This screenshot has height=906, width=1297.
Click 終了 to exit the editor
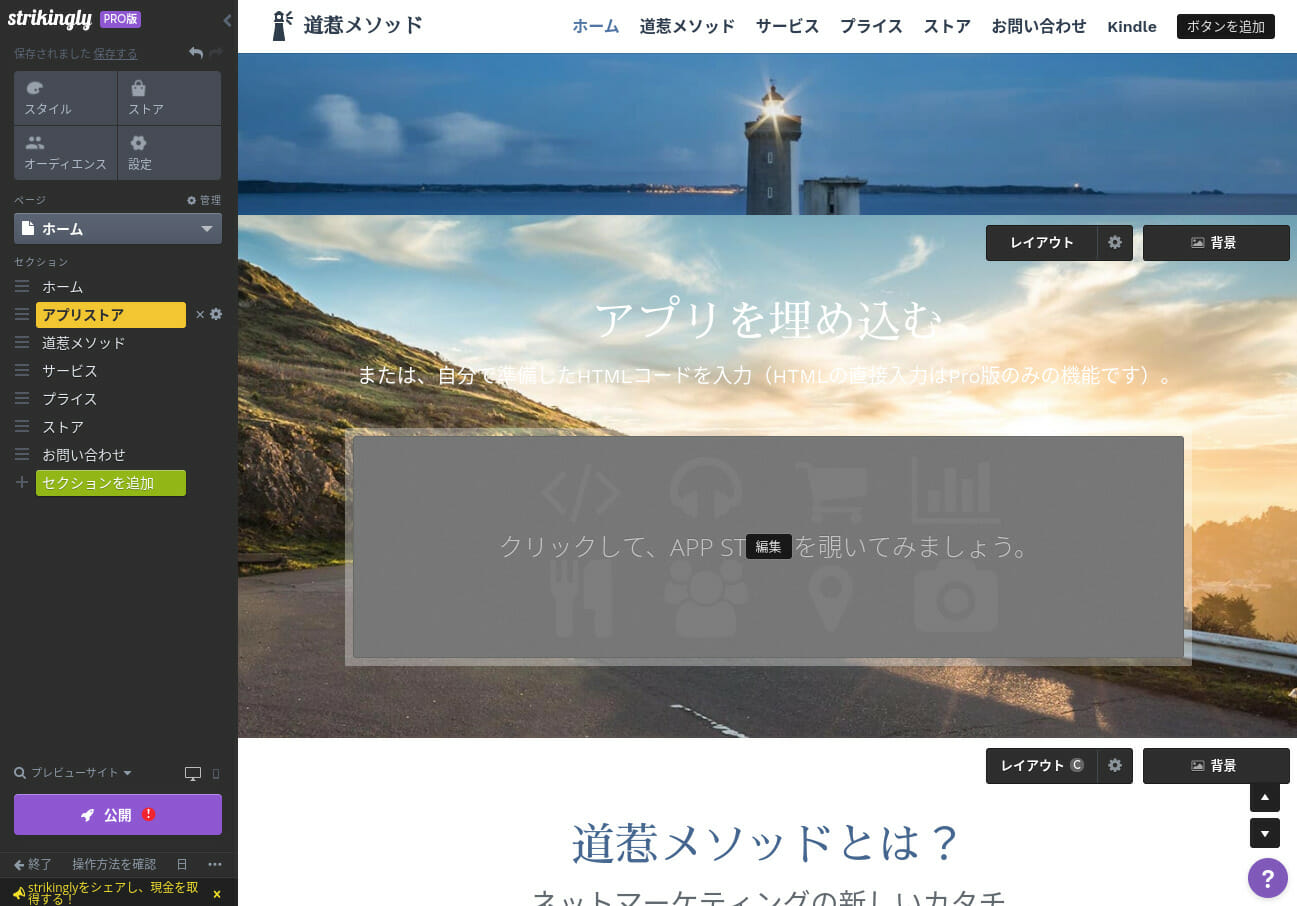33,864
